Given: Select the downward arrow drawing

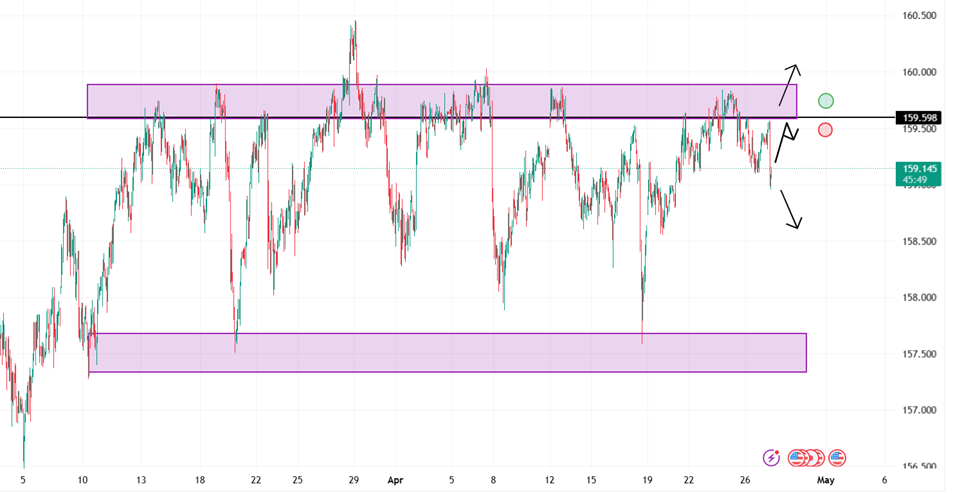Looking at the screenshot, I should click(x=791, y=209).
